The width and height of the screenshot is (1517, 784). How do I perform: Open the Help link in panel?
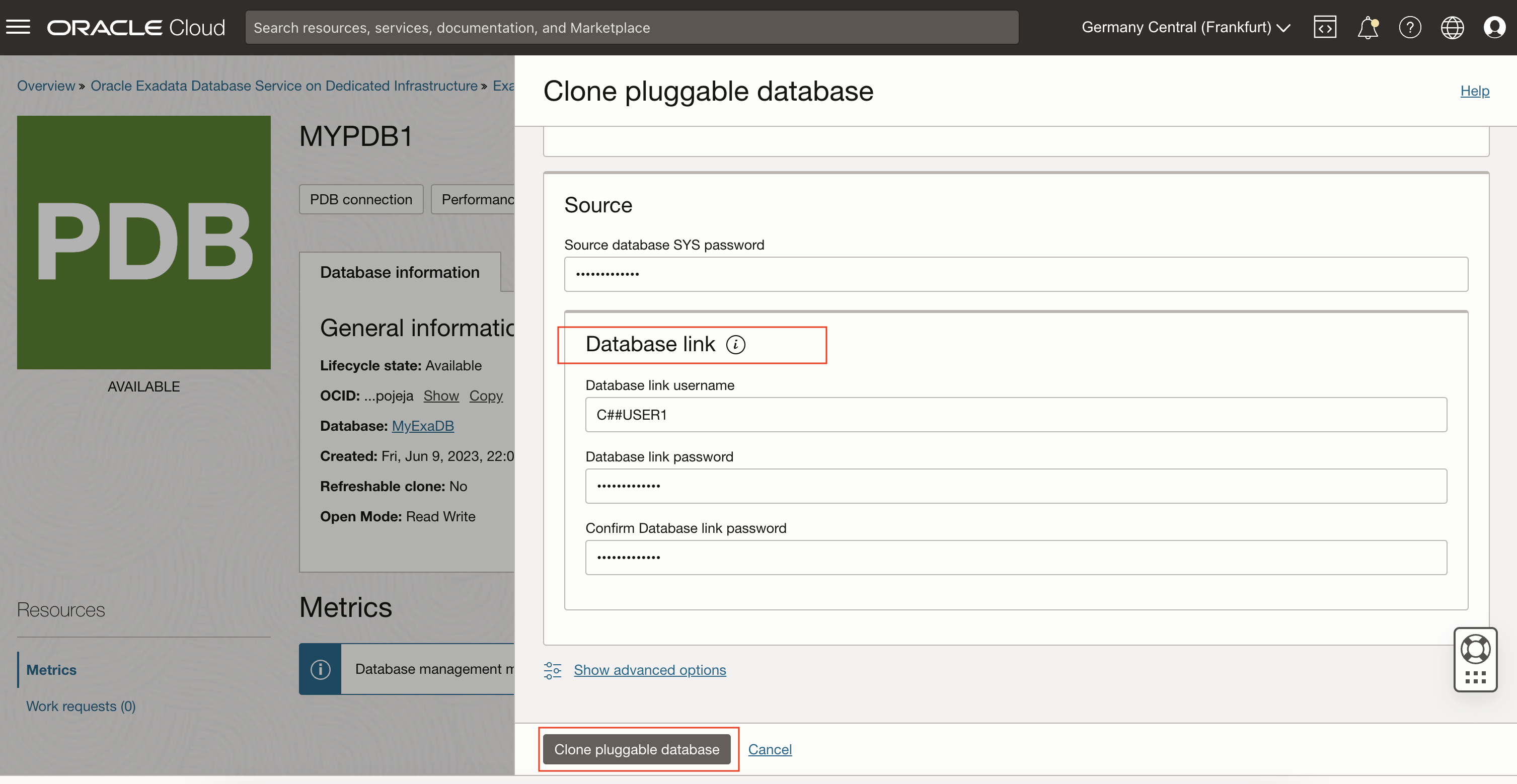click(x=1475, y=91)
